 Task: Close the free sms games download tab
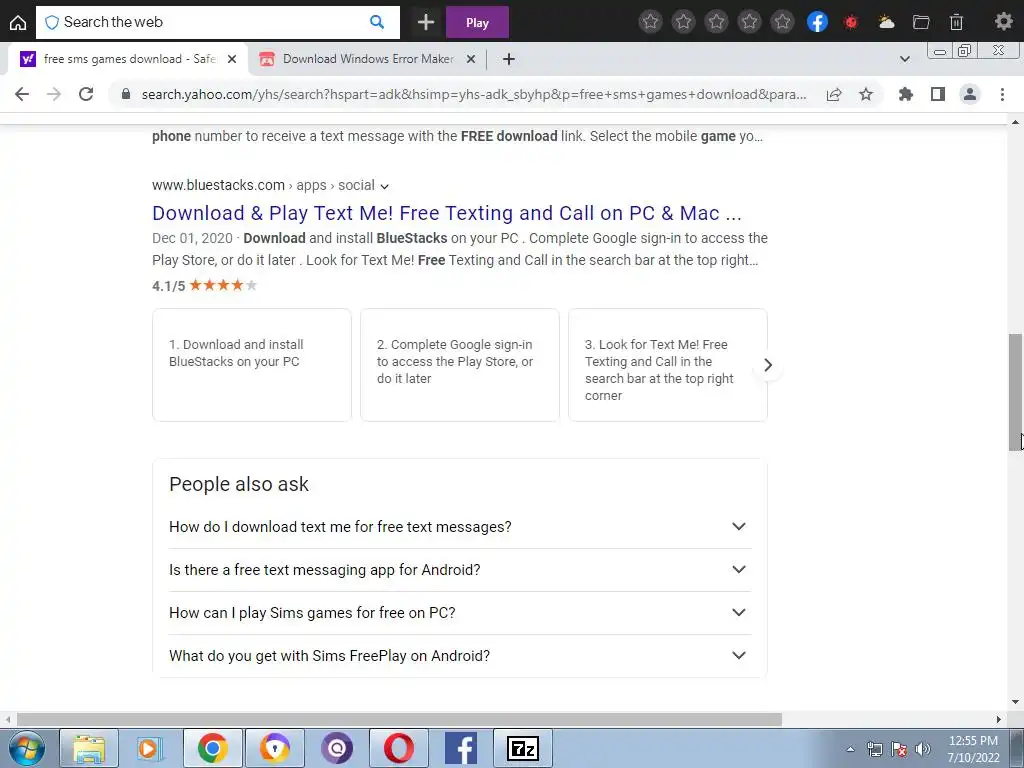tap(232, 59)
